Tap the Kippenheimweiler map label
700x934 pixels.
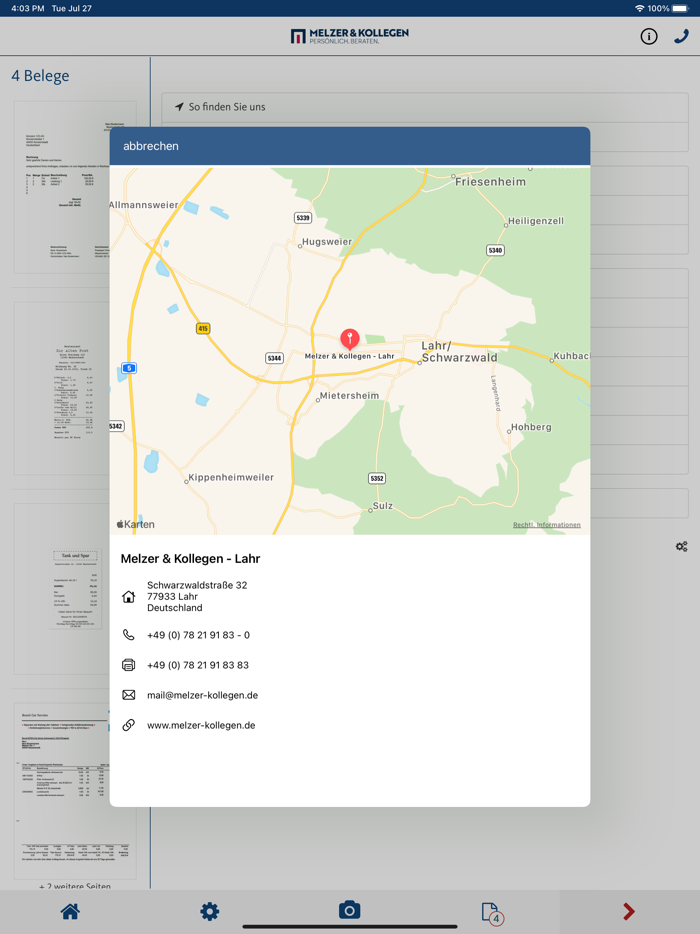(231, 477)
